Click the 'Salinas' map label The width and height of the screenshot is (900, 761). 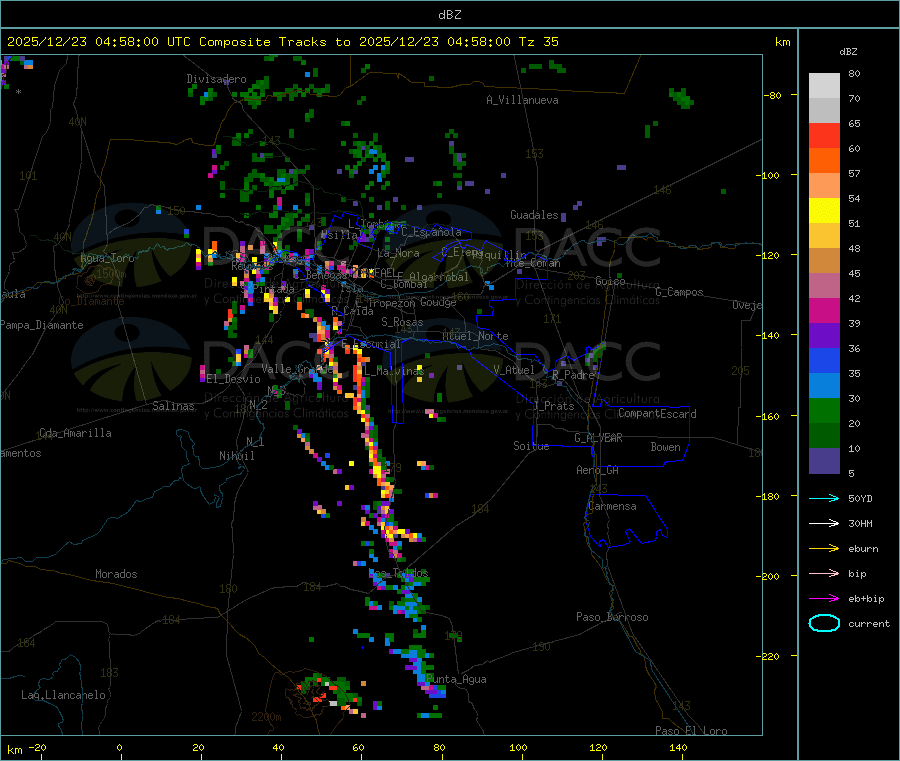[x=173, y=406]
